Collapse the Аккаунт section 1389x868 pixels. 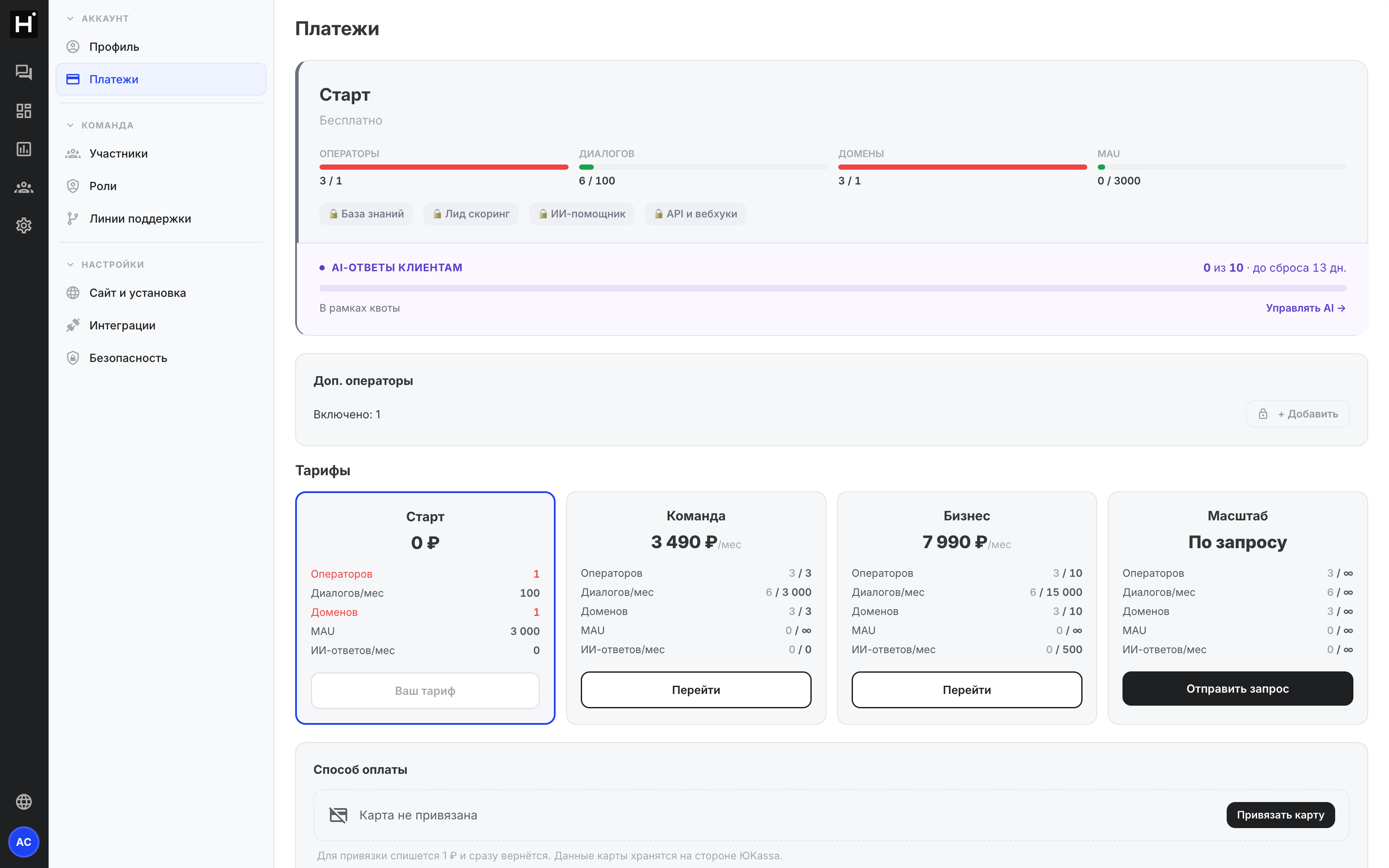(98, 18)
